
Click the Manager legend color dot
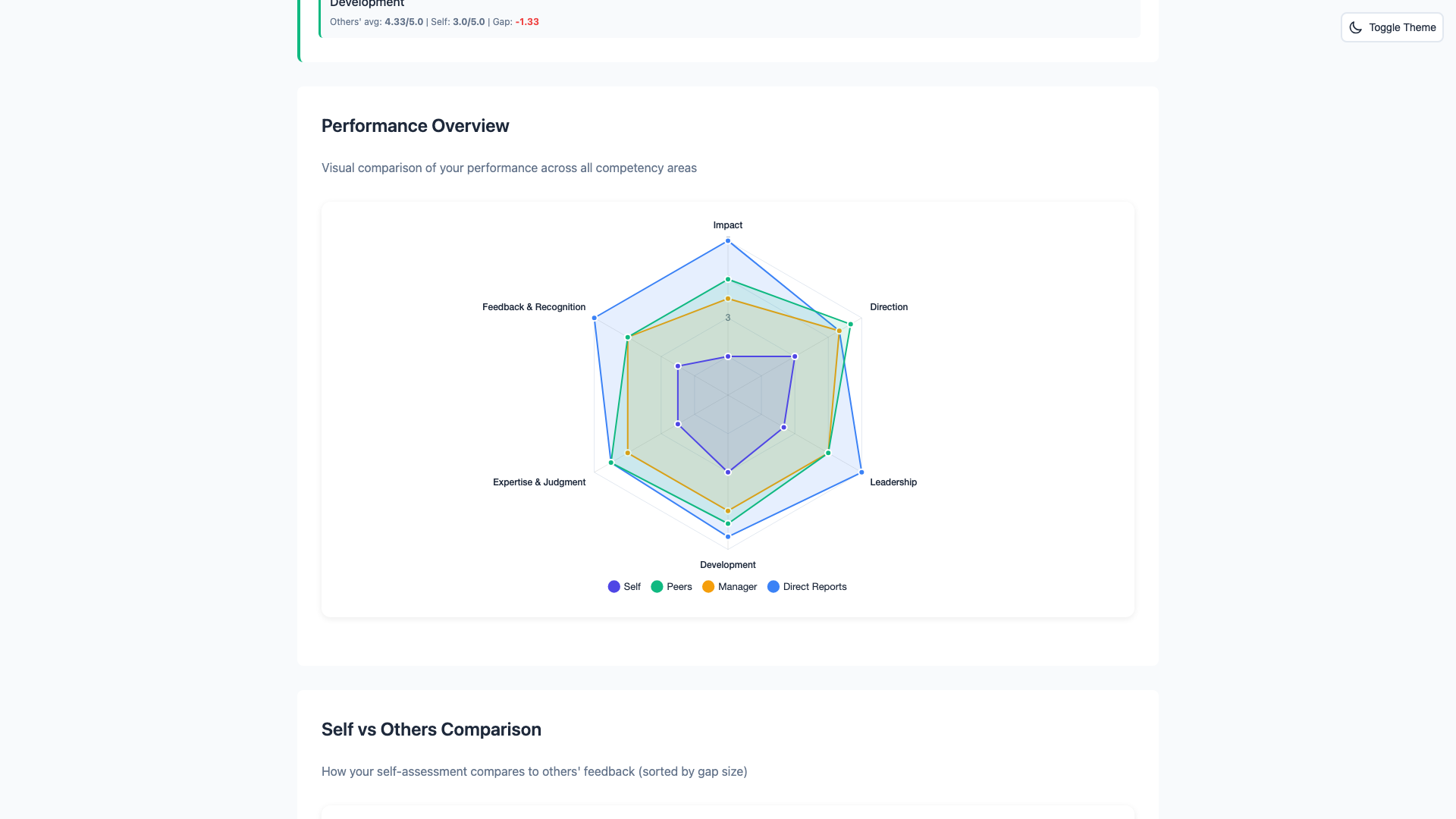point(708,586)
